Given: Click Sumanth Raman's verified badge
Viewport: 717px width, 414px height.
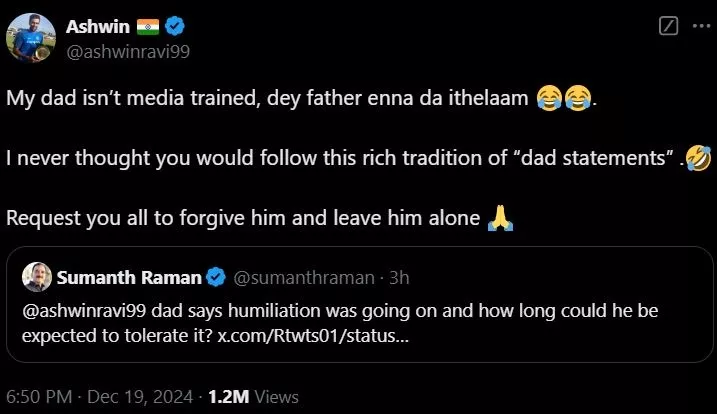Looking at the screenshot, I should point(215,276).
